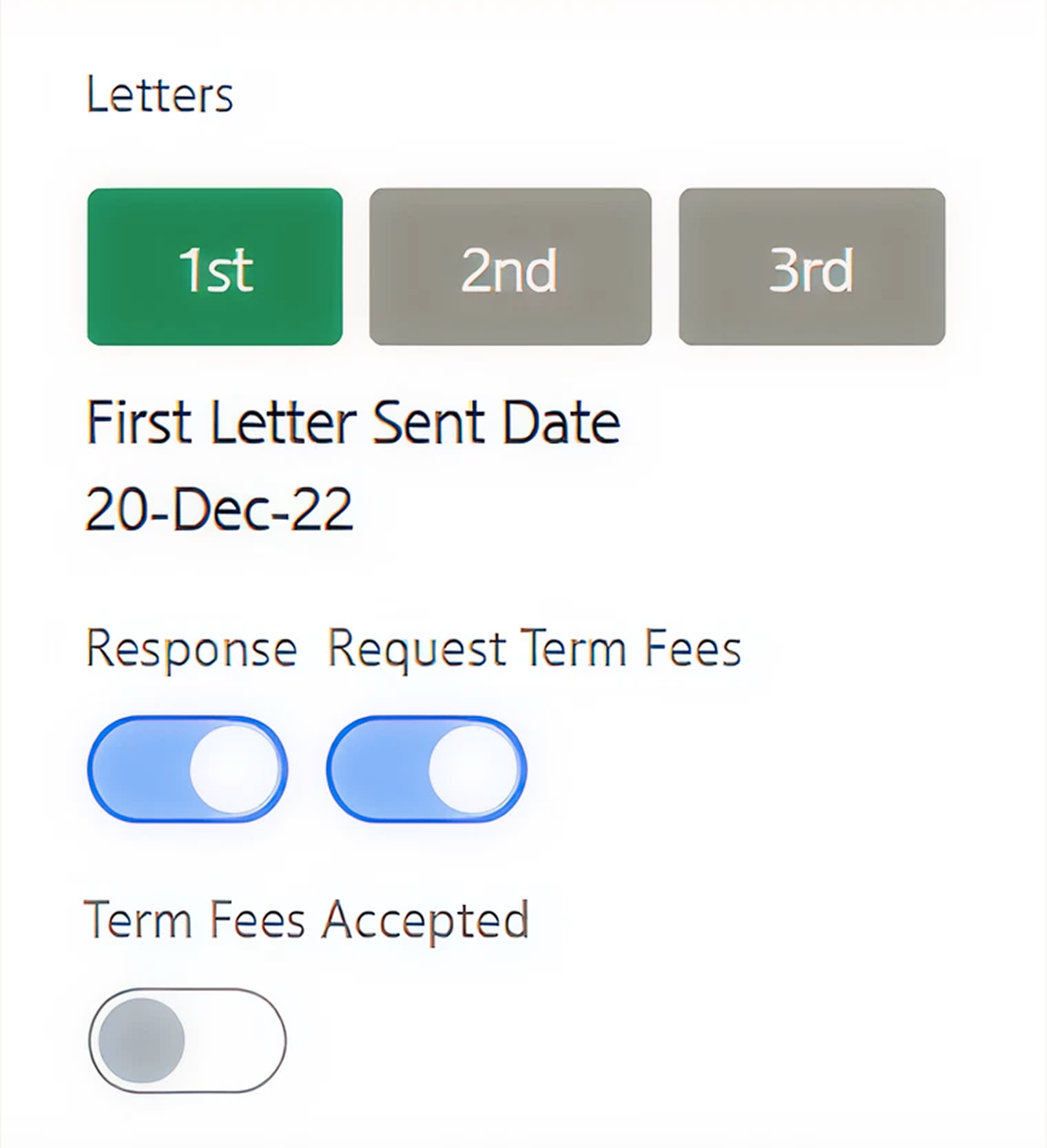Click the Request Term Fees label
This screenshot has height=1148, width=1047.
534,649
